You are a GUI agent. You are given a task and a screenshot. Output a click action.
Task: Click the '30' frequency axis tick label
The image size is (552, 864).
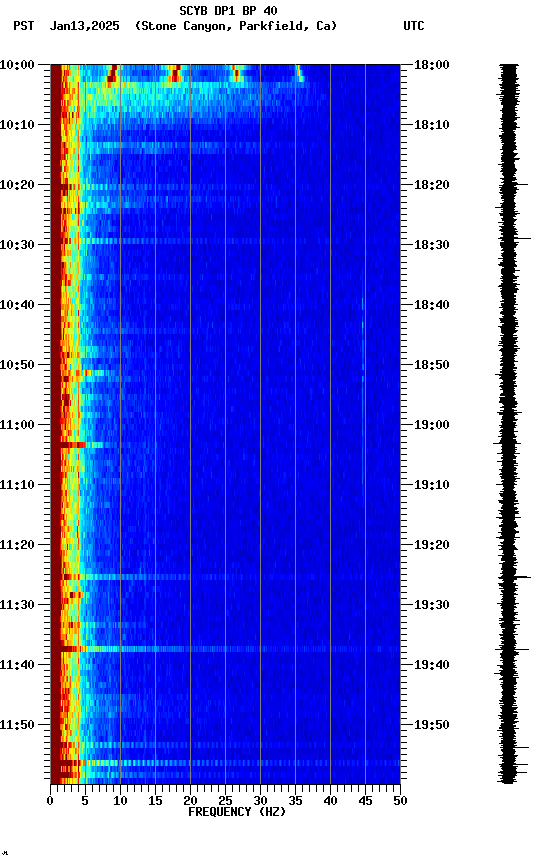point(260,801)
